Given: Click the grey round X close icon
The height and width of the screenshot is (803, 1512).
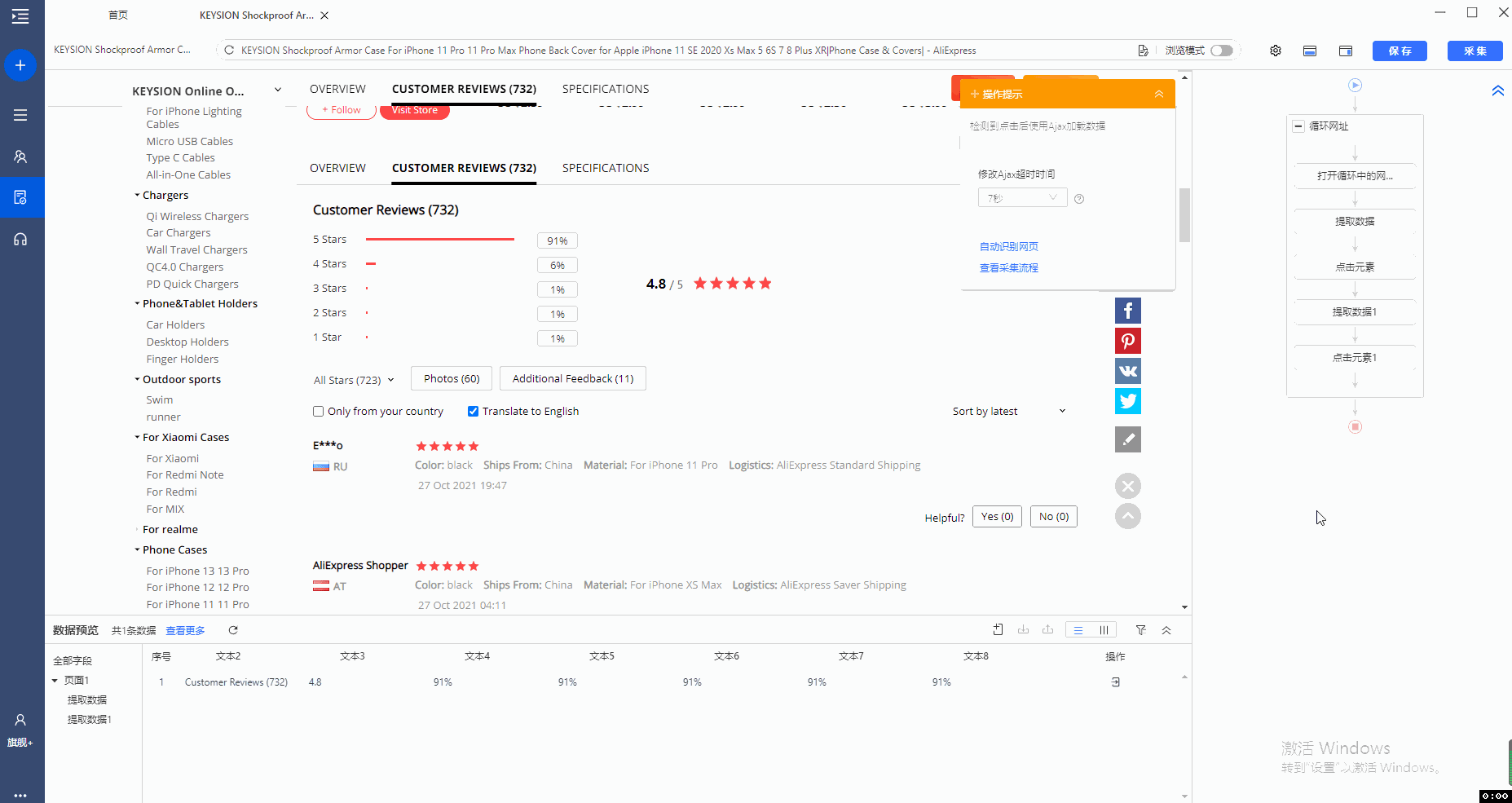Looking at the screenshot, I should tap(1128, 487).
